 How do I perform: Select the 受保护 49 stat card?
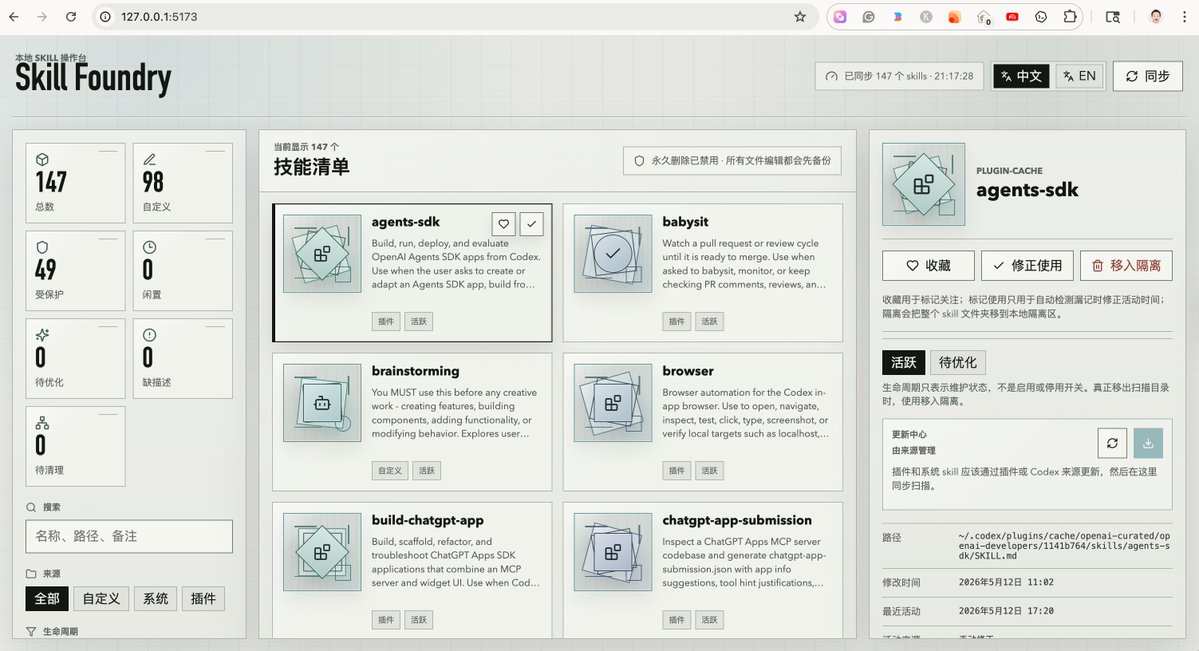75,271
